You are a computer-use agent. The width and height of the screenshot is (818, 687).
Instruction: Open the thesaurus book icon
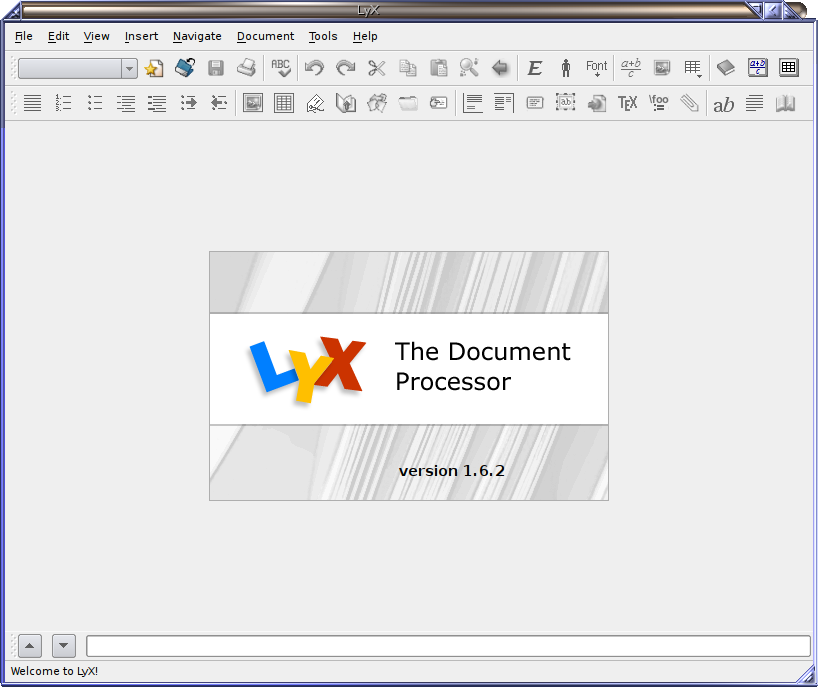tap(785, 103)
